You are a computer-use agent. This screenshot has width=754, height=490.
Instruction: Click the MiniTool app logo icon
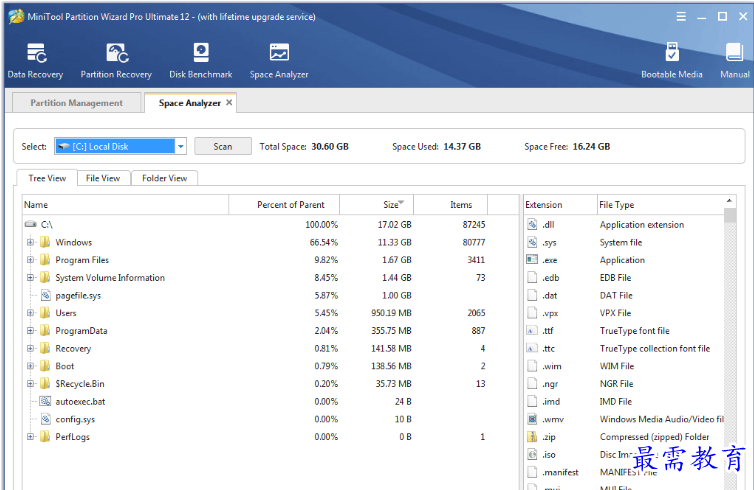[16, 16]
